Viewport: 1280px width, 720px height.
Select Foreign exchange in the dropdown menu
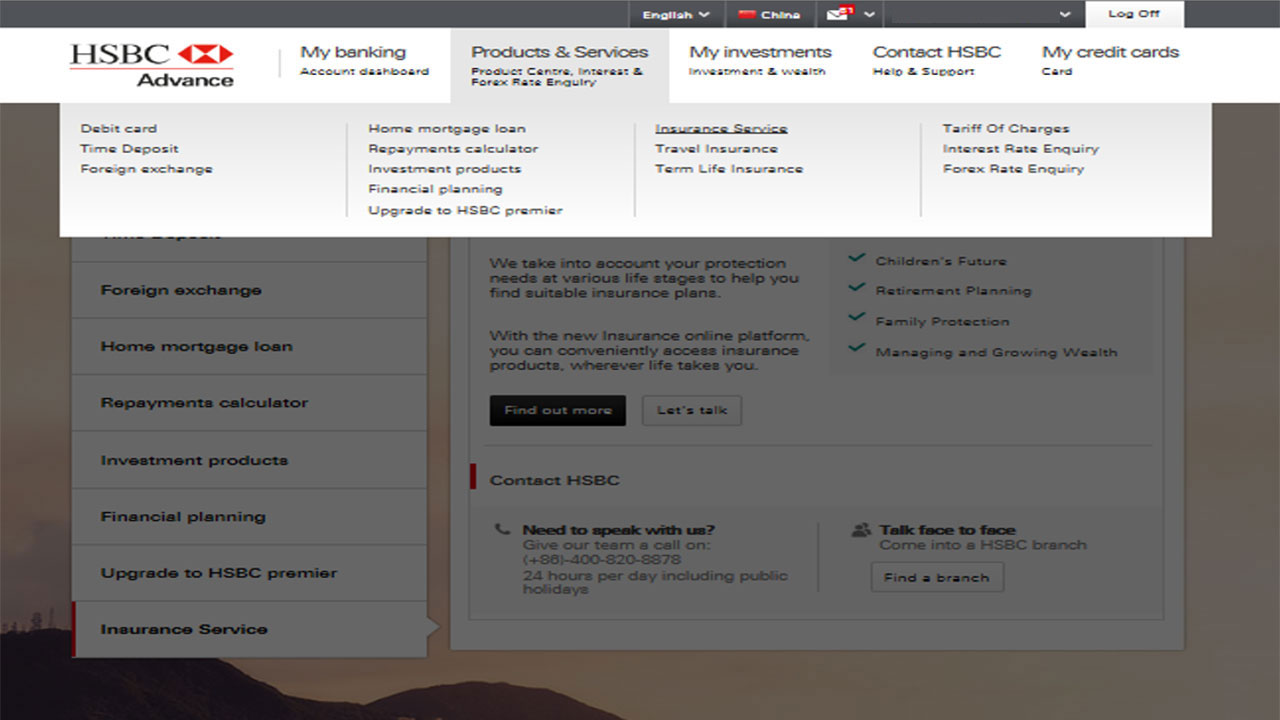[146, 169]
